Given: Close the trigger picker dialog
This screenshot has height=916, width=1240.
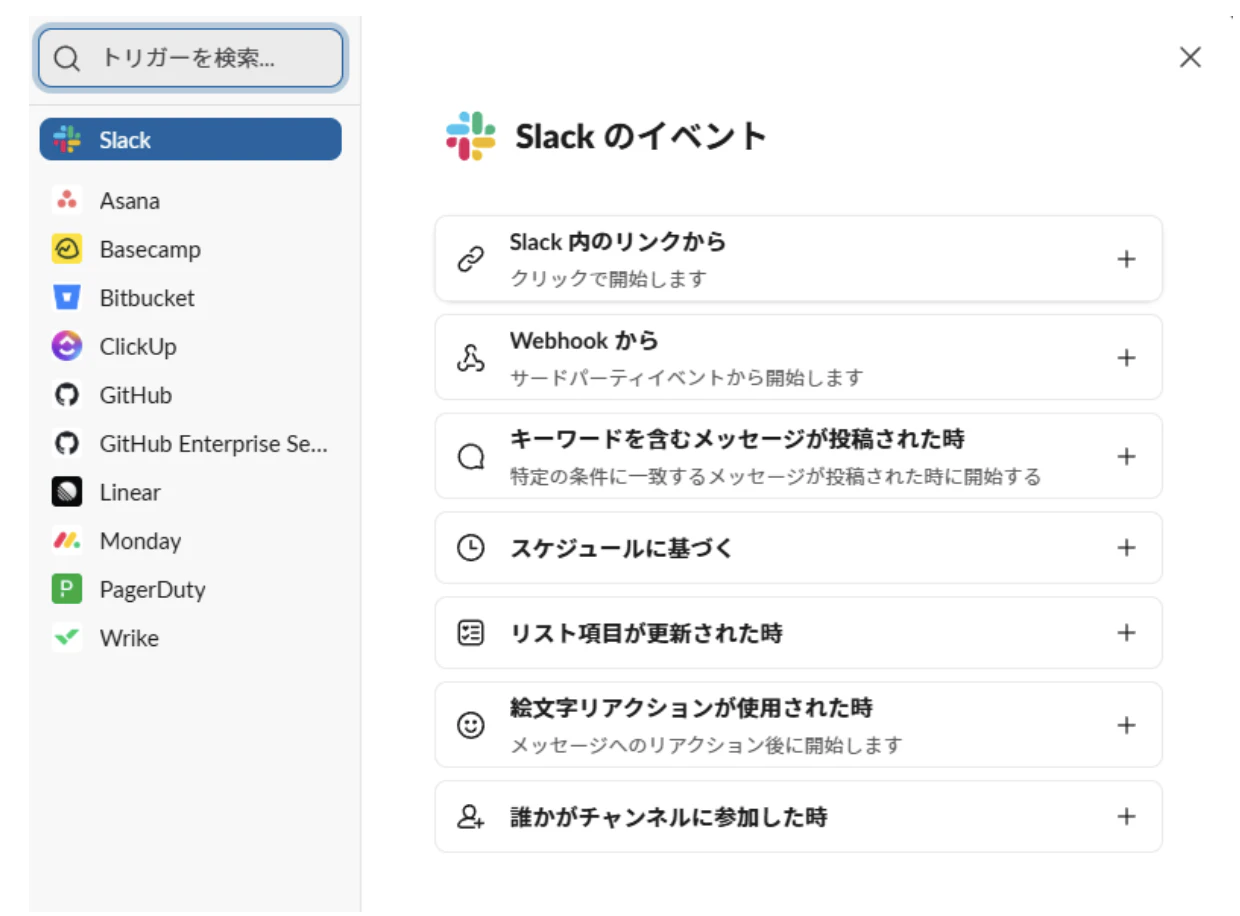Looking at the screenshot, I should (1190, 57).
